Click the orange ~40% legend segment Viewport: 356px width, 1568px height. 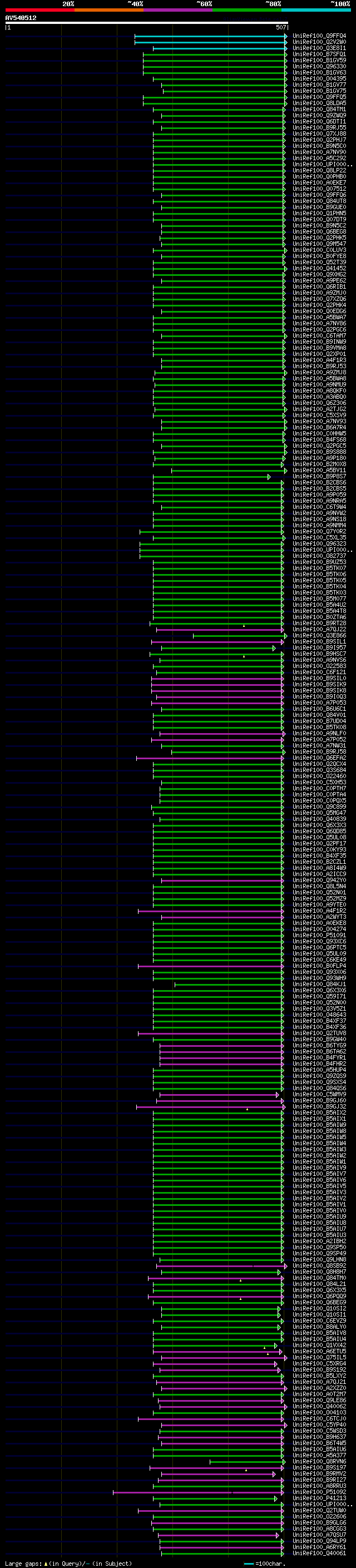coord(109,10)
